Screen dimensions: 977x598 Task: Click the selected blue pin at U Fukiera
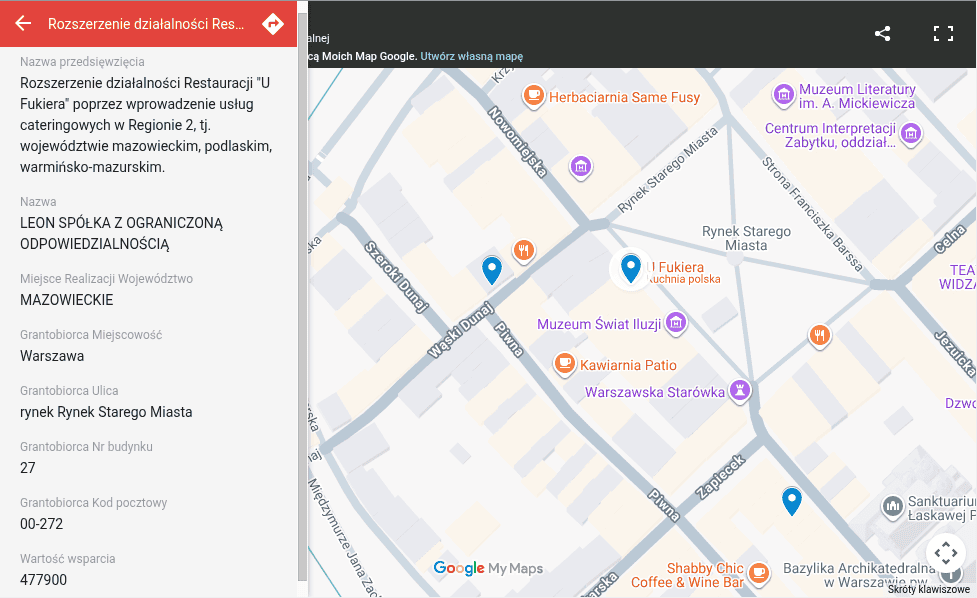(x=631, y=268)
